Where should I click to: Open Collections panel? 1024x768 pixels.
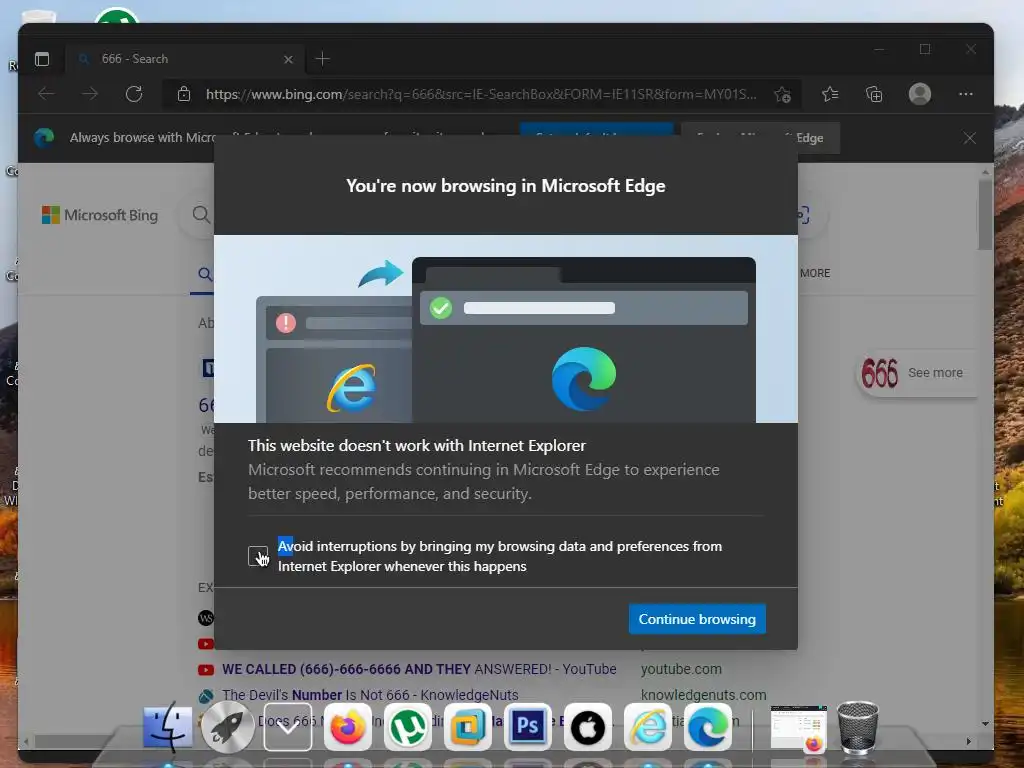tap(874, 94)
